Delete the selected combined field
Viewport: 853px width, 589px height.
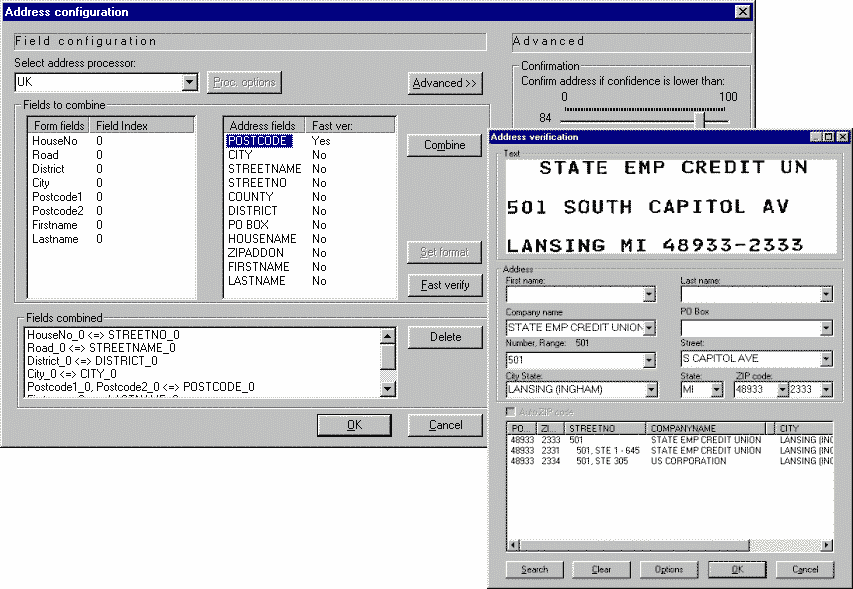coord(445,337)
